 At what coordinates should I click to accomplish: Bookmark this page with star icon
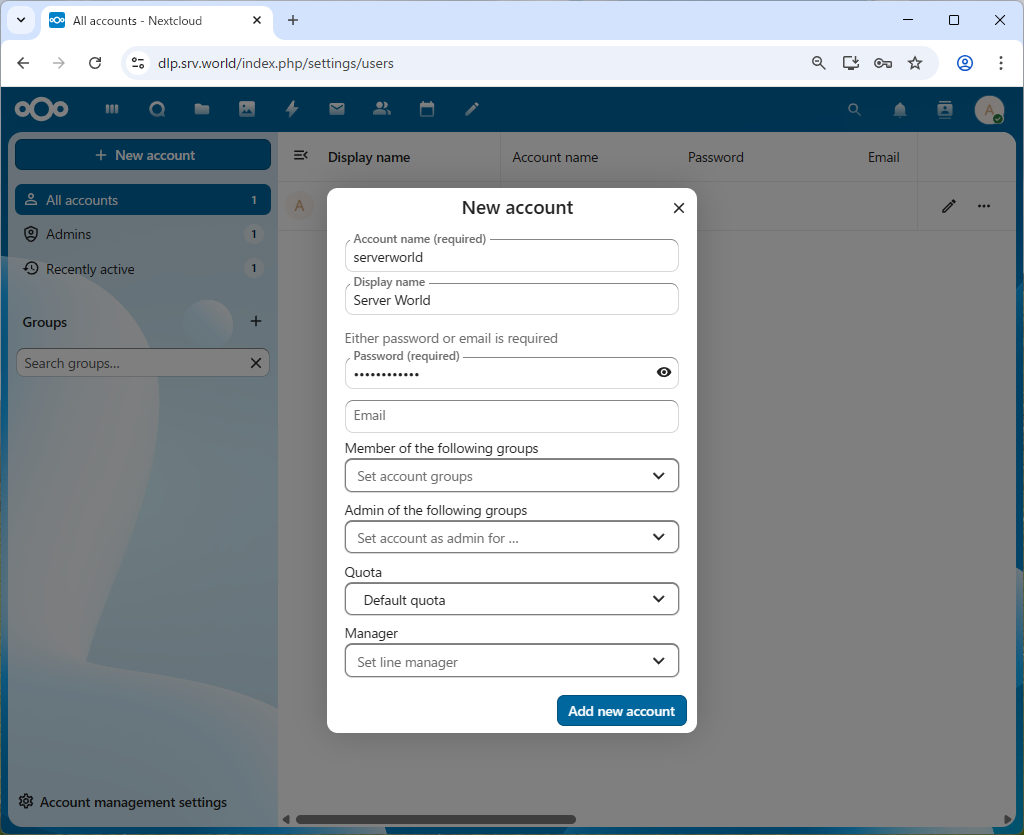[x=915, y=63]
